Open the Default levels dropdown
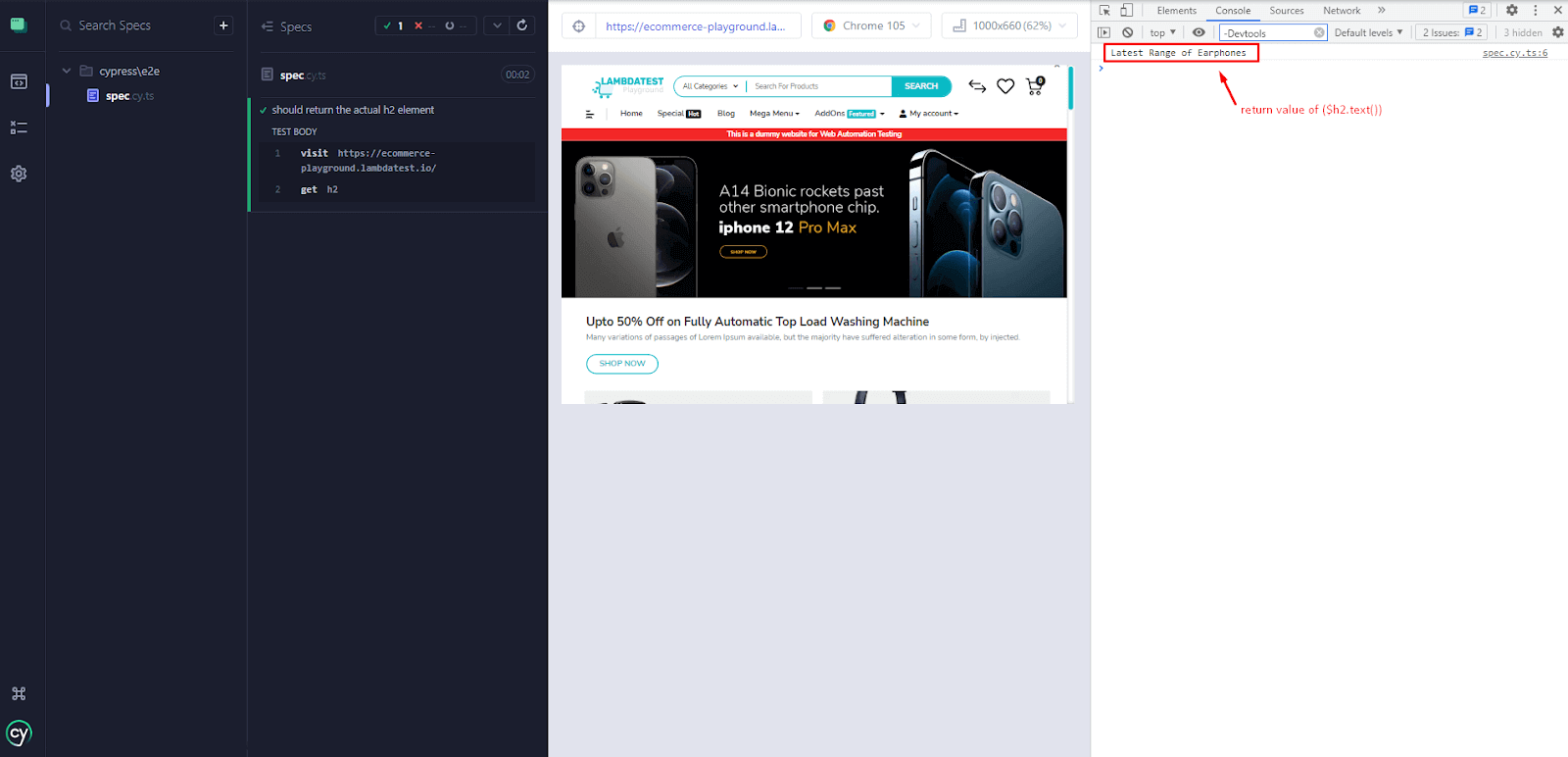This screenshot has width=1568, height=757. click(1368, 32)
